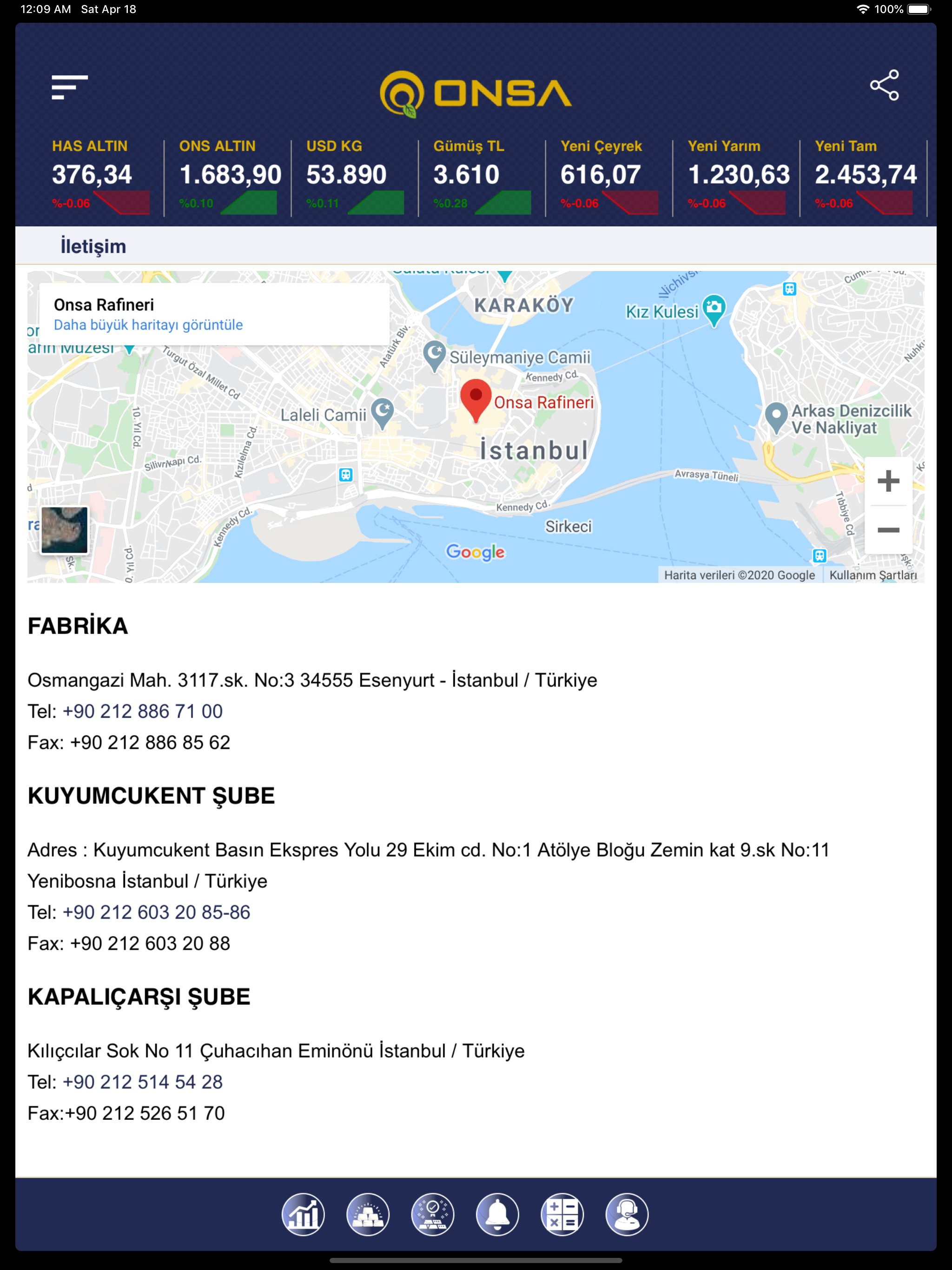952x1270 pixels.
Task: Click the 'Fax: +90 212 886 85 62' text
Action: [129, 743]
